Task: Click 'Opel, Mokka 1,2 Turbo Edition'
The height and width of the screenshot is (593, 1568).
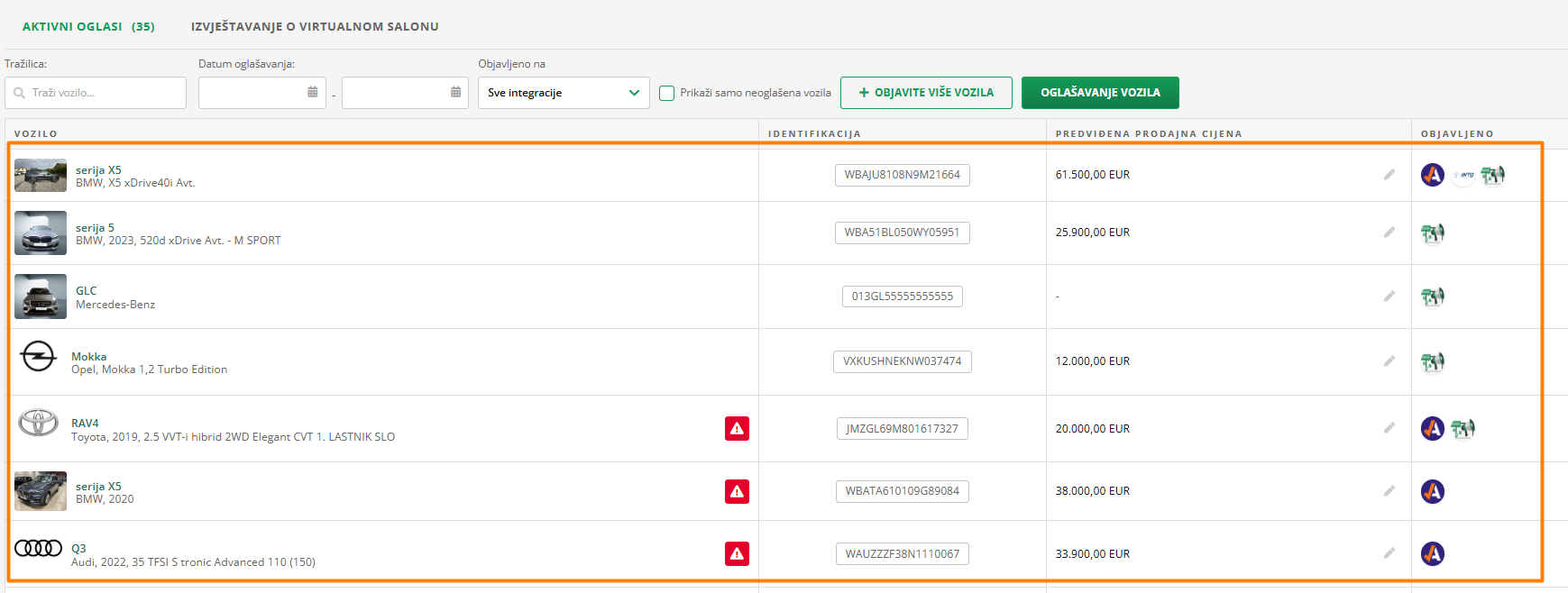Action: click(x=150, y=369)
